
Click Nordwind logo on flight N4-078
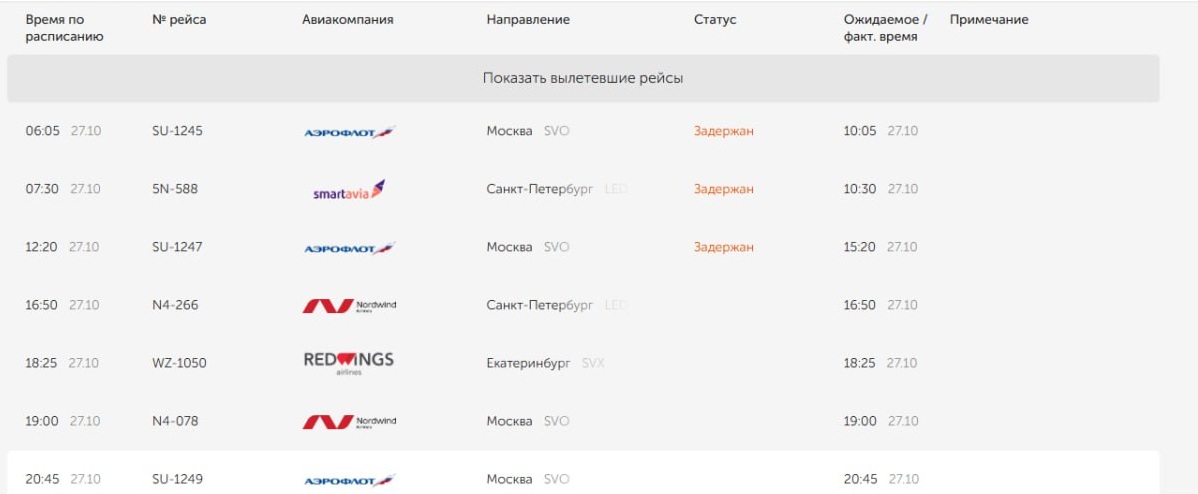pos(349,422)
